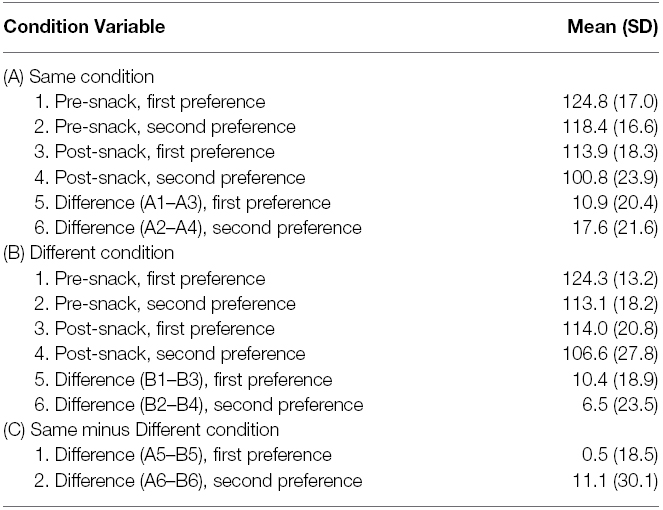Click the value 114.0 (20.8)
Viewport: 663px width, 510px height.
610,329
